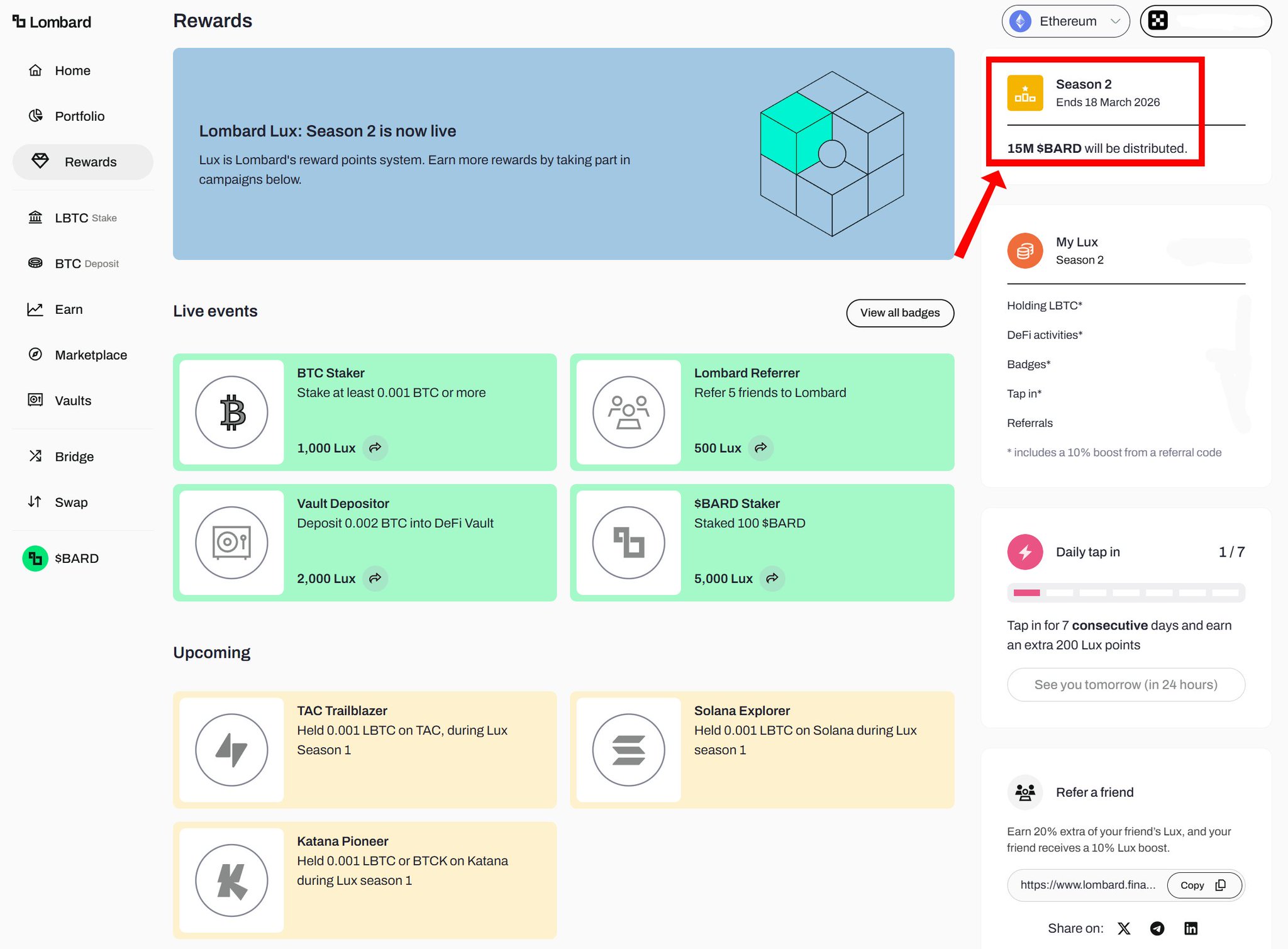Click share icon on BTC Staker badge
The width and height of the screenshot is (1288, 949).
pos(375,448)
